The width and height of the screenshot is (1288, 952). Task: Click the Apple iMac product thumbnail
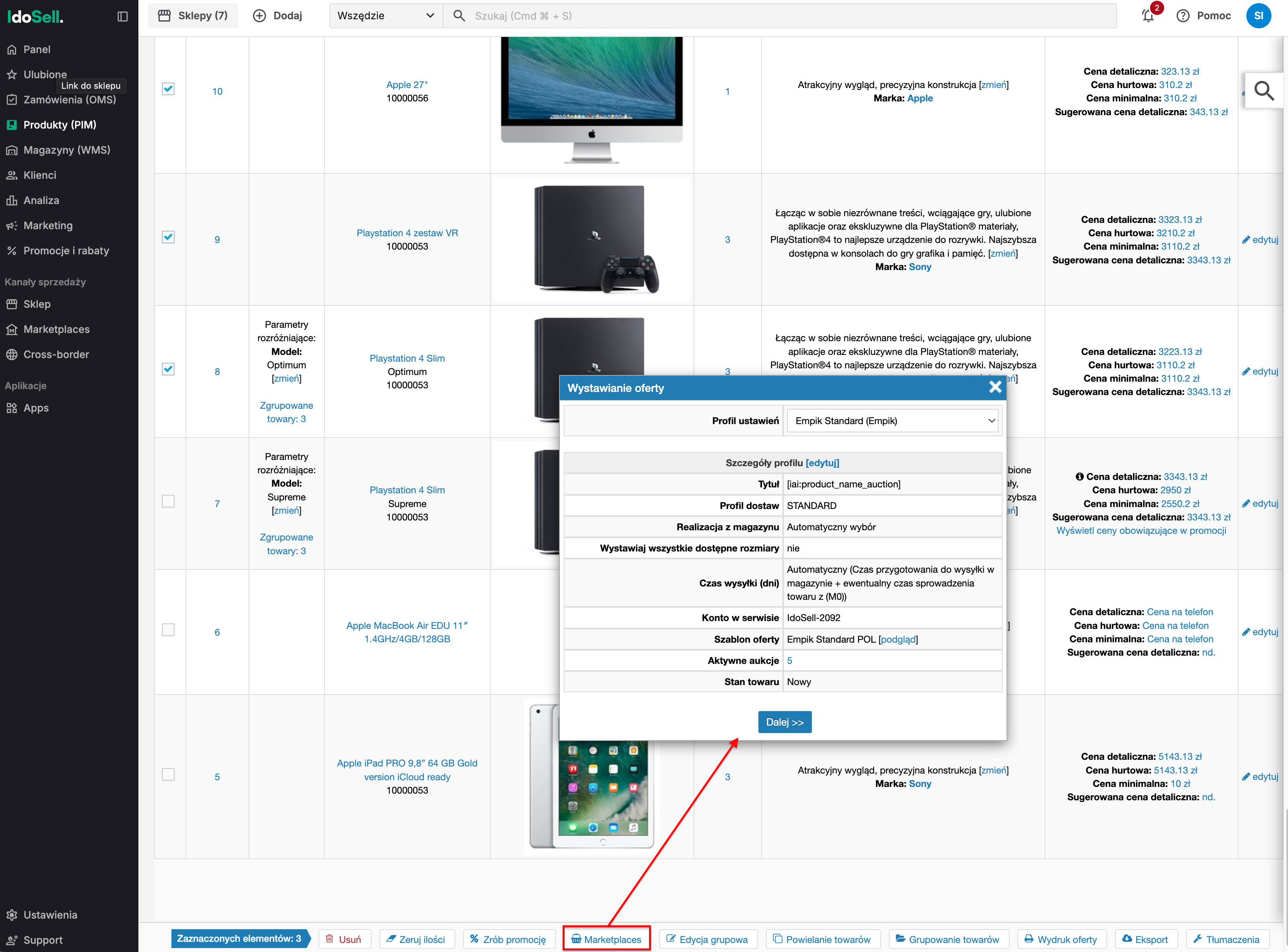point(592,101)
